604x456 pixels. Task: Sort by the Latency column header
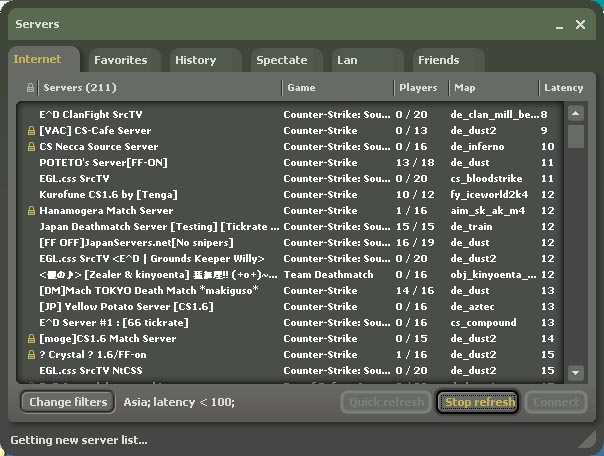[564, 88]
